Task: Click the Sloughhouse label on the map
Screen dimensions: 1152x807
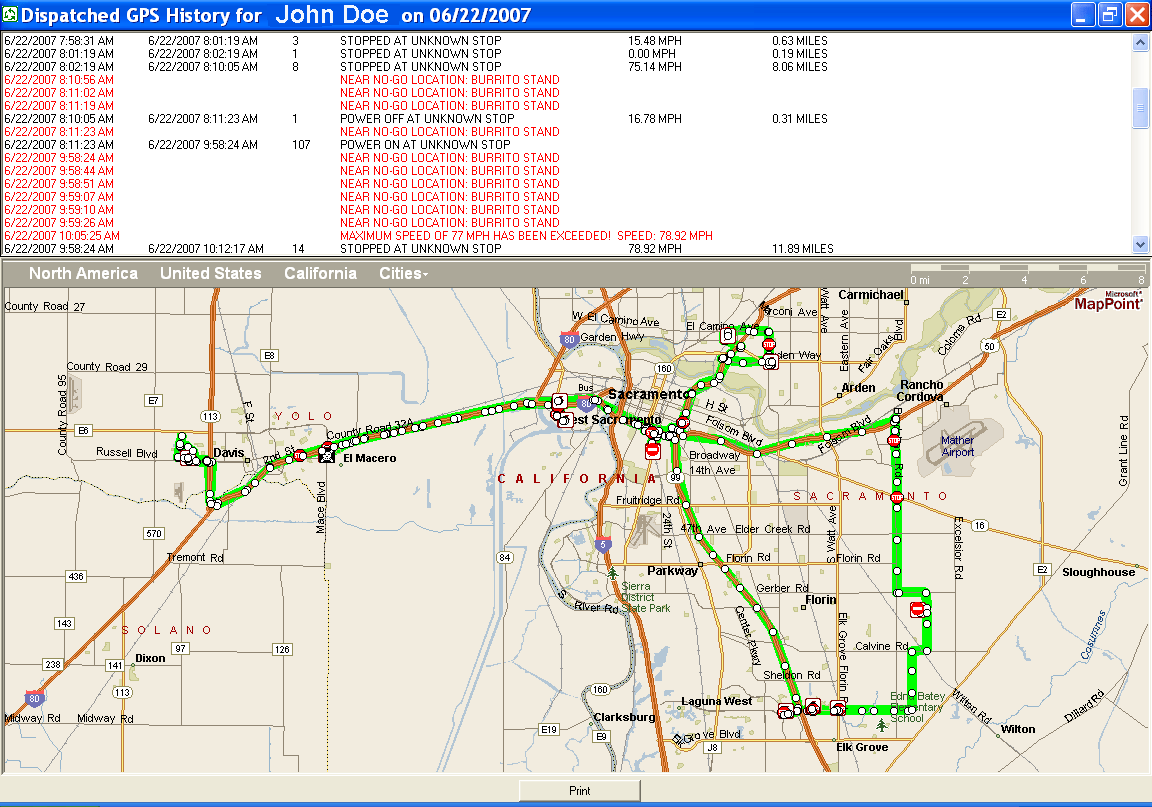Action: click(1098, 572)
